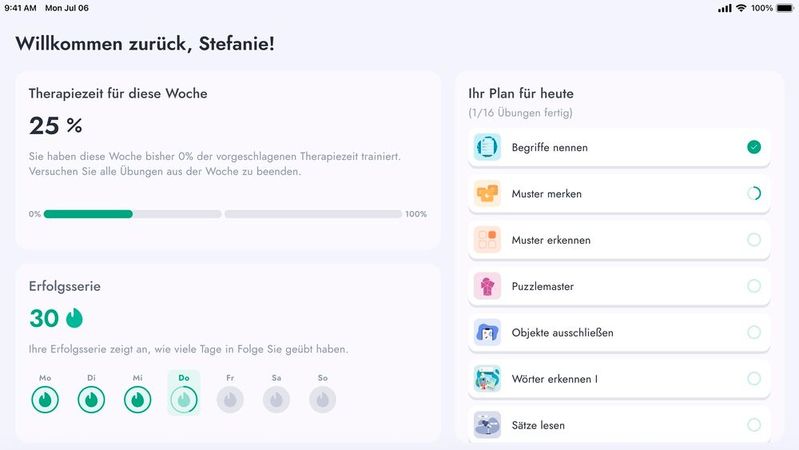Check the circle for Objekte ausschließen
The image size is (799, 450).
click(754, 333)
